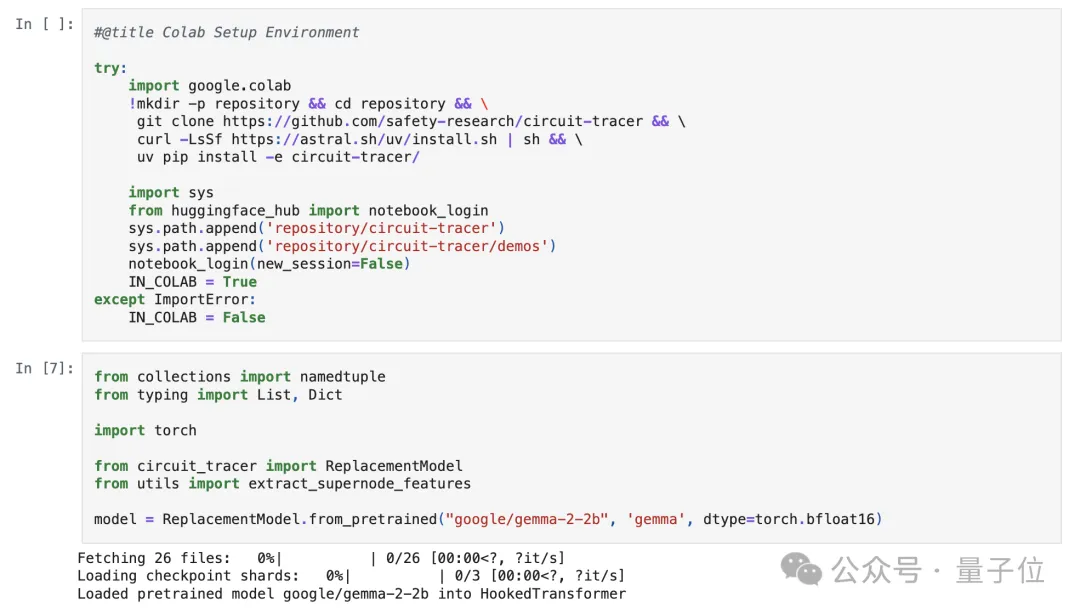Click the 'IN_COLAB = True' assignment line

192,282
